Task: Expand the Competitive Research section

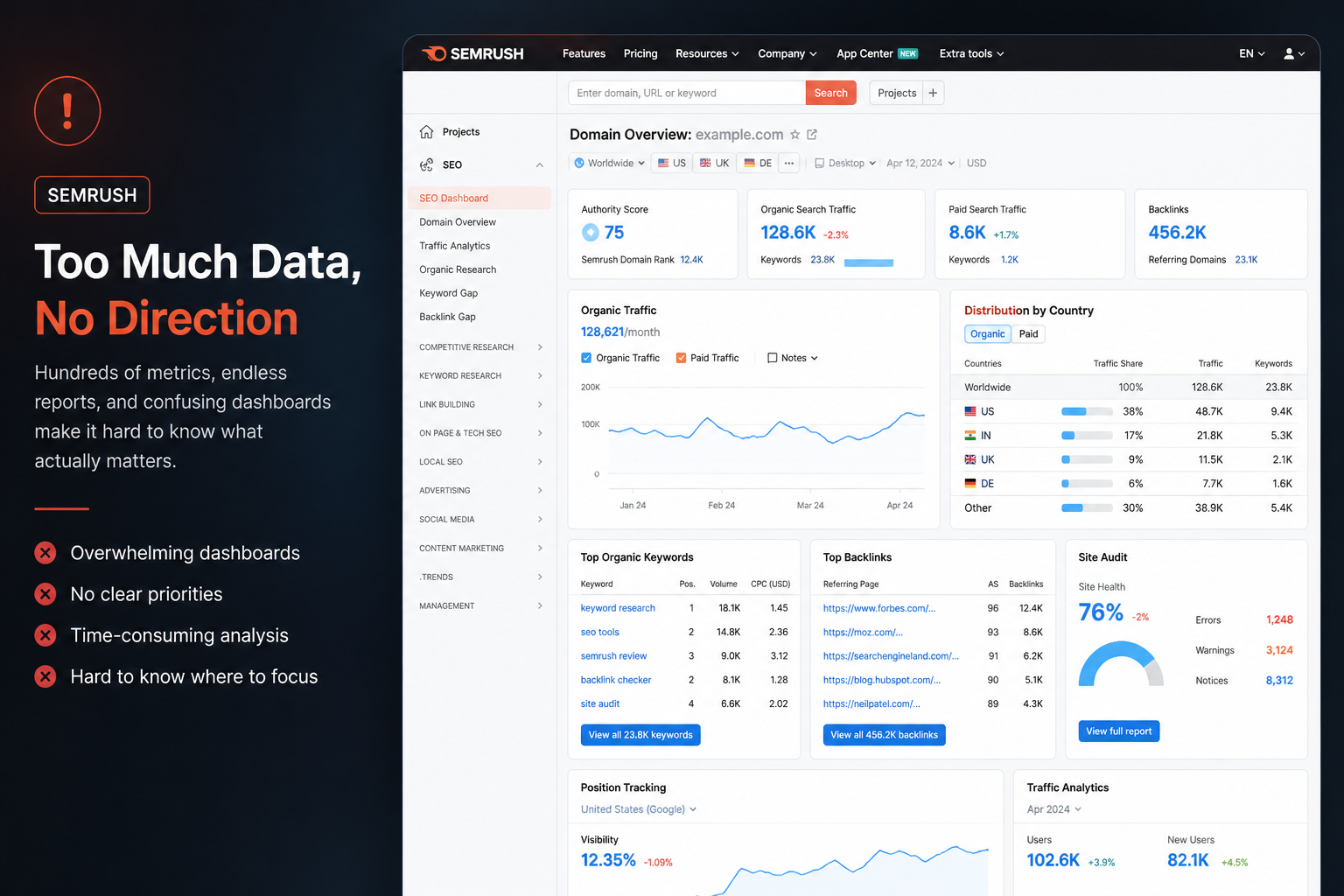Action: (x=480, y=347)
